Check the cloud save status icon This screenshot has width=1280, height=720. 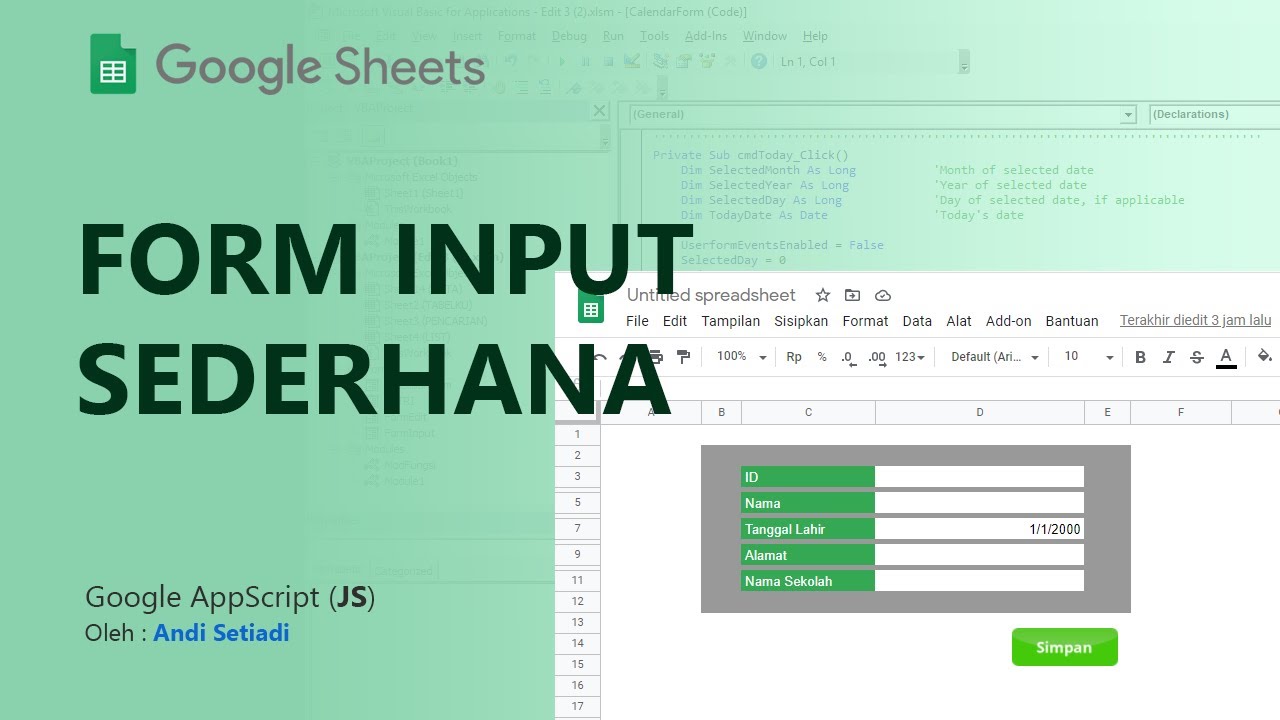coord(883,295)
